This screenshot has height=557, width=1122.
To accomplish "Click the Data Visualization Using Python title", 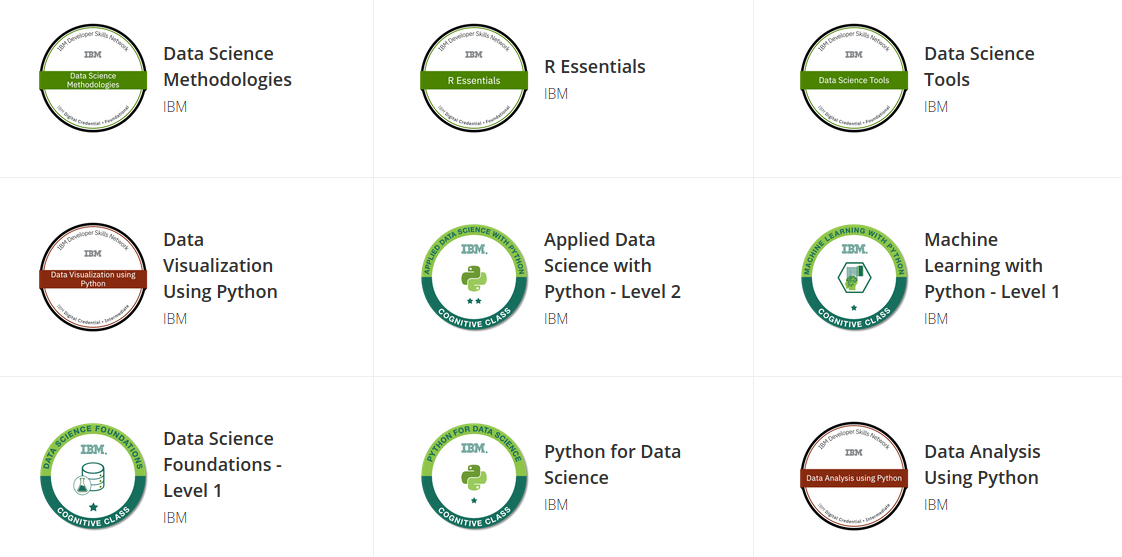I will (220, 266).
